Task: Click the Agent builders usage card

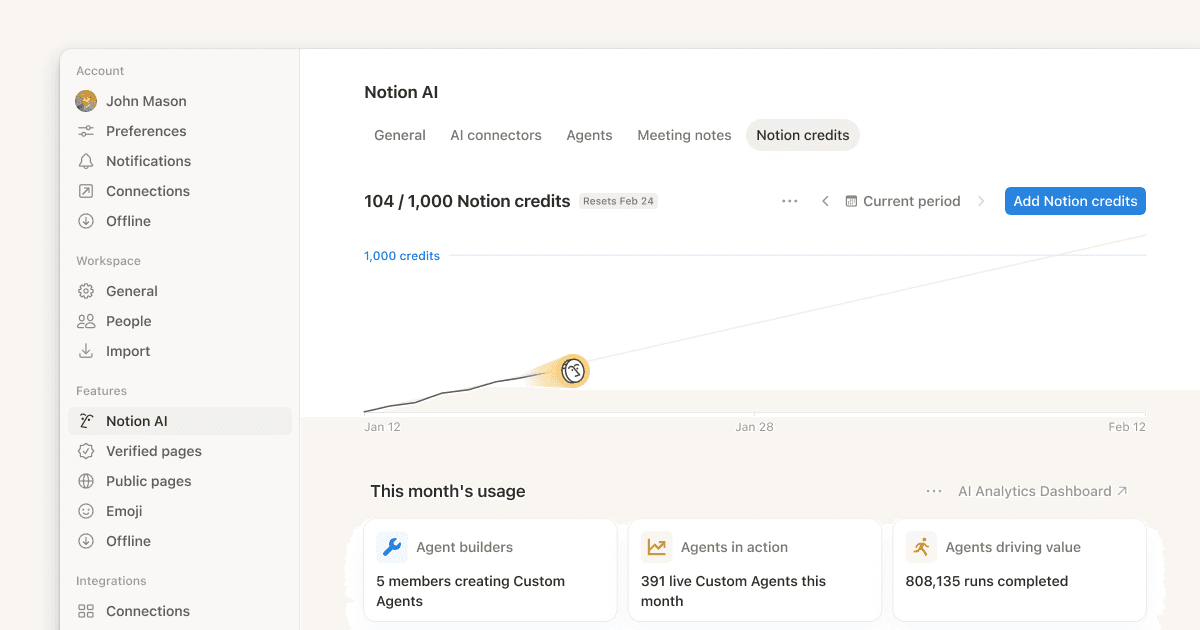Action: click(490, 570)
